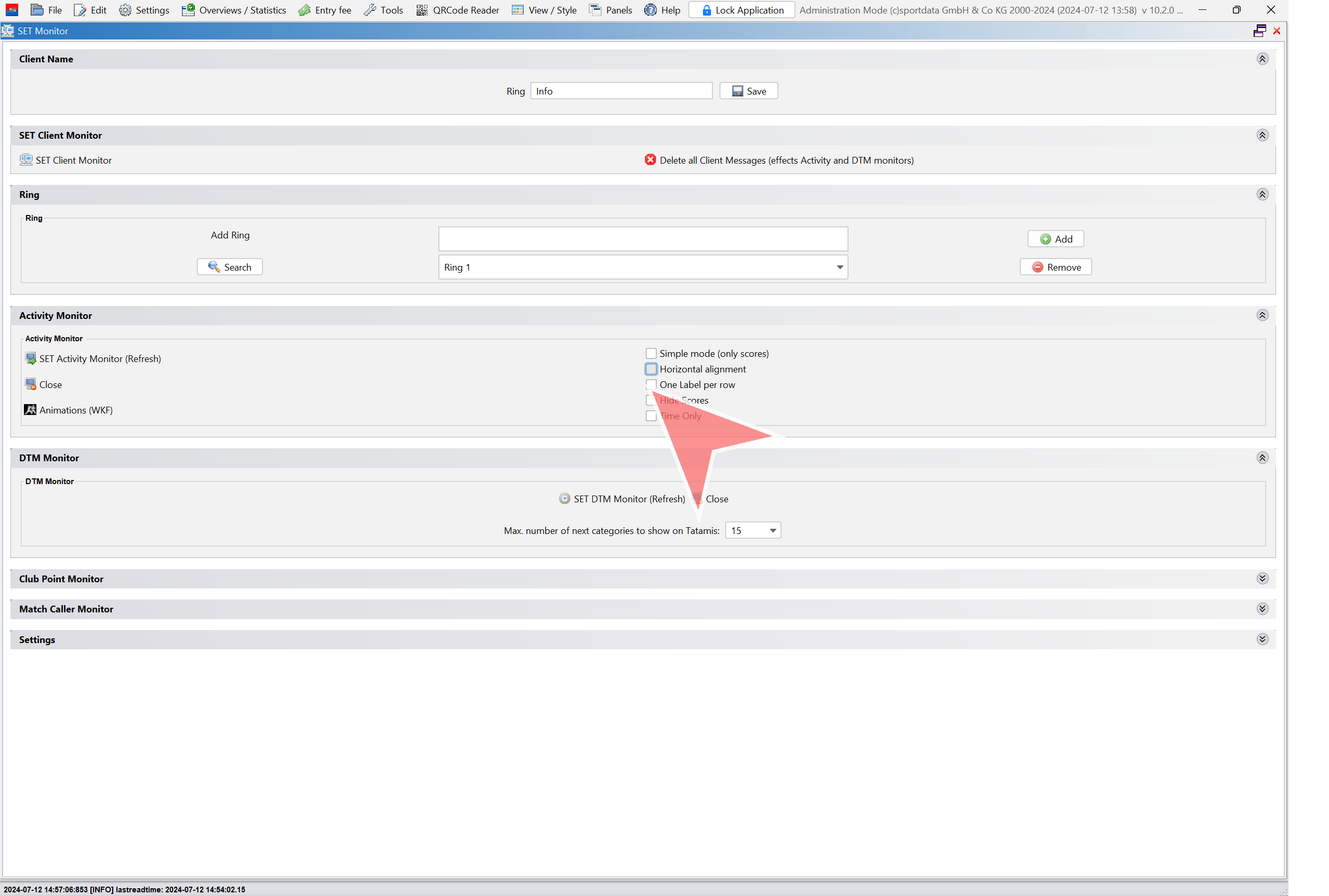Click the Add Ring text field

[x=643, y=239]
